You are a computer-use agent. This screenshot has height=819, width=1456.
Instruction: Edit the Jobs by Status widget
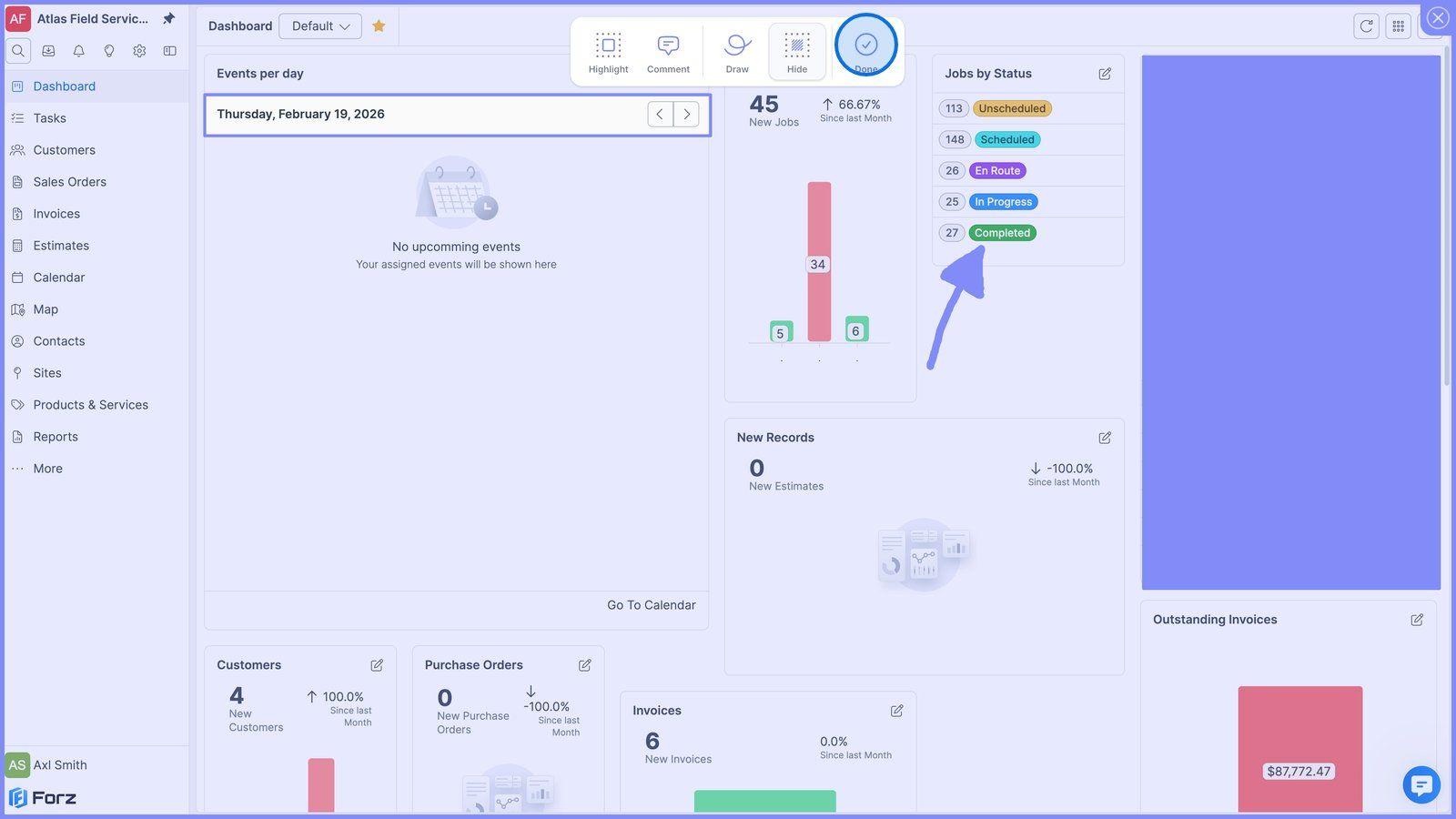(x=1105, y=74)
